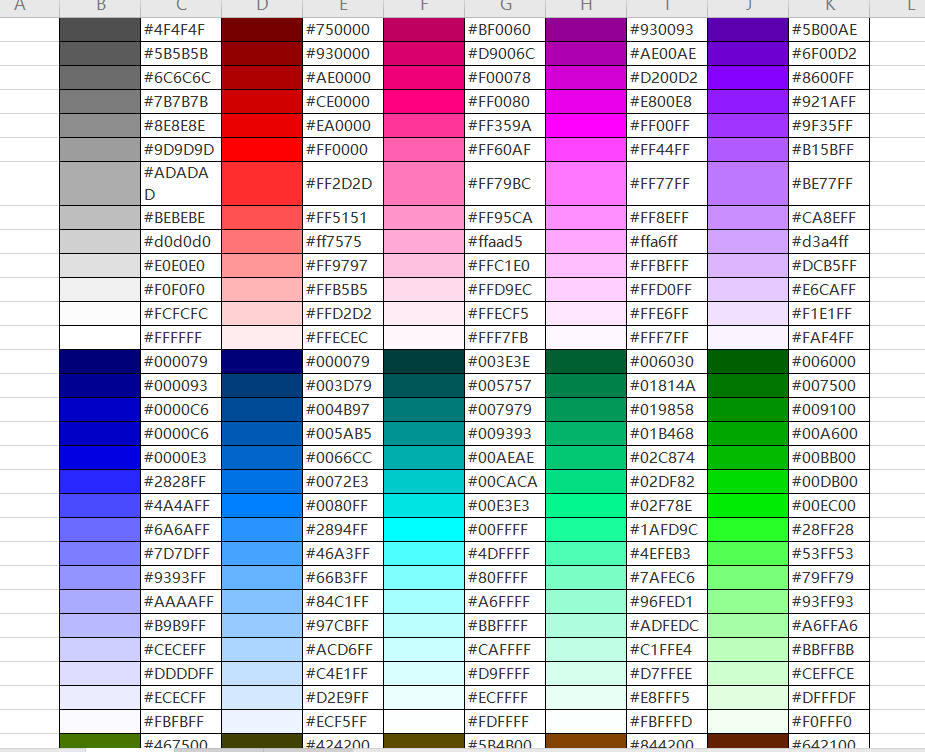Click the lowercase #ffaad5 cell
925x752 pixels.
point(505,241)
